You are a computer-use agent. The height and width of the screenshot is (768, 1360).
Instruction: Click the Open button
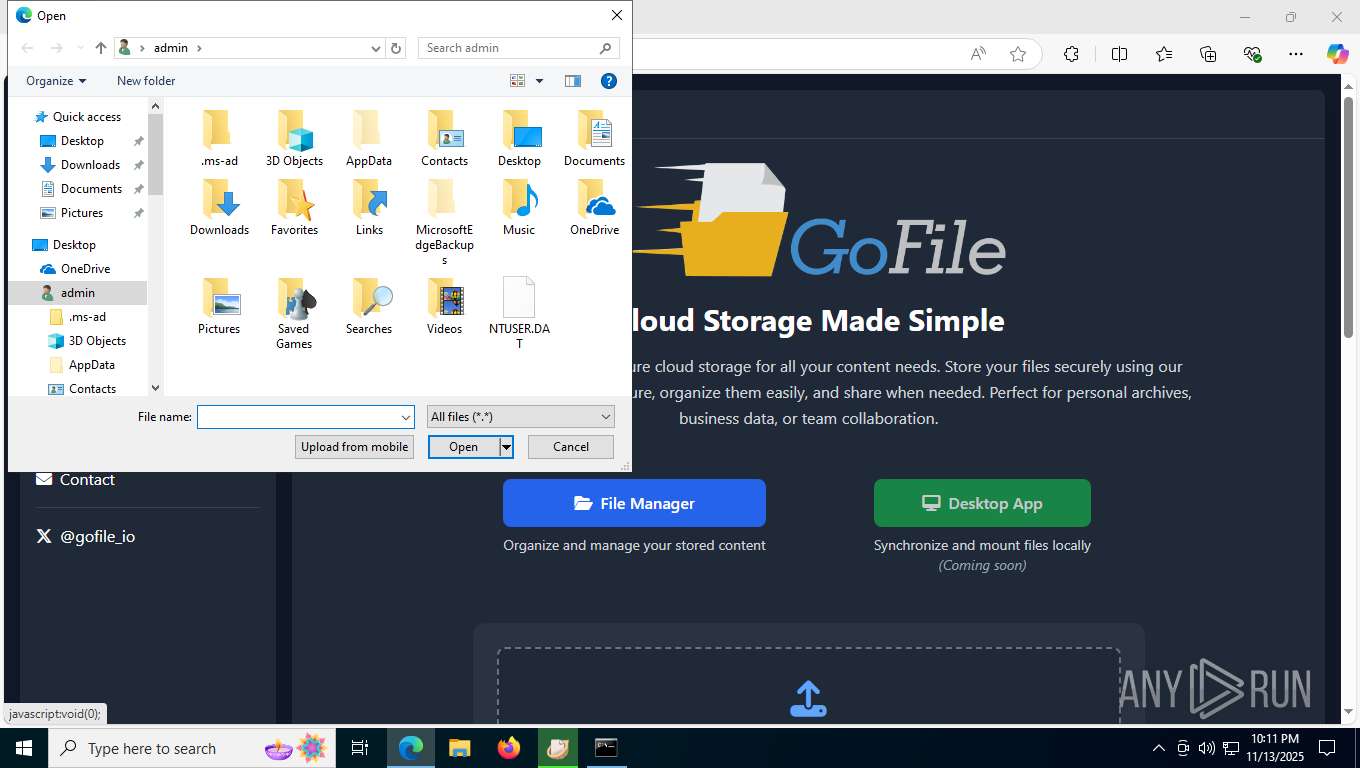(x=464, y=447)
